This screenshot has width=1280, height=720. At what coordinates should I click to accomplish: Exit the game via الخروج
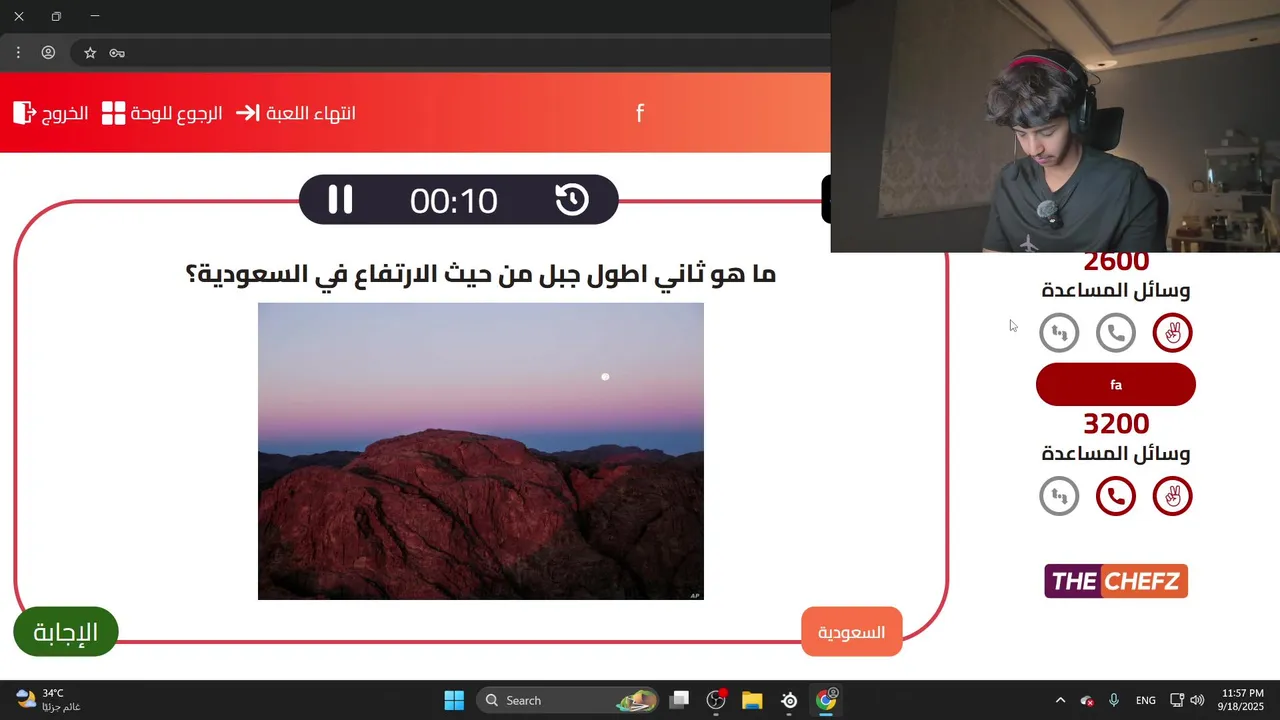[x=51, y=113]
